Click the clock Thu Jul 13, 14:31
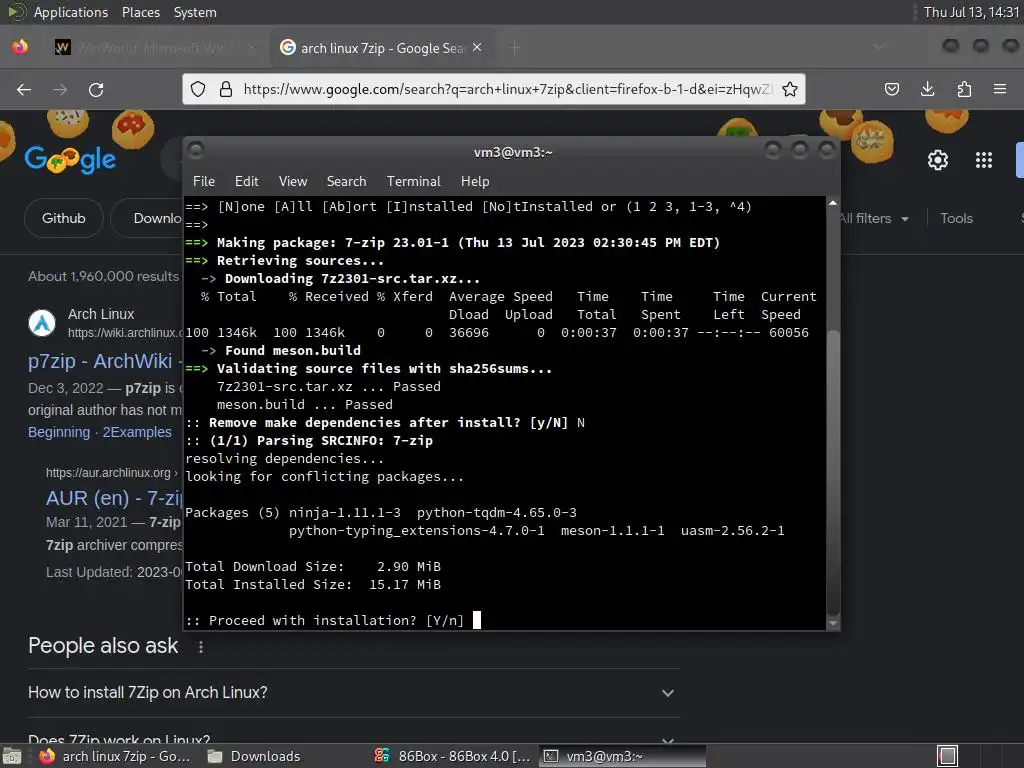The width and height of the screenshot is (1024, 768). point(971,12)
